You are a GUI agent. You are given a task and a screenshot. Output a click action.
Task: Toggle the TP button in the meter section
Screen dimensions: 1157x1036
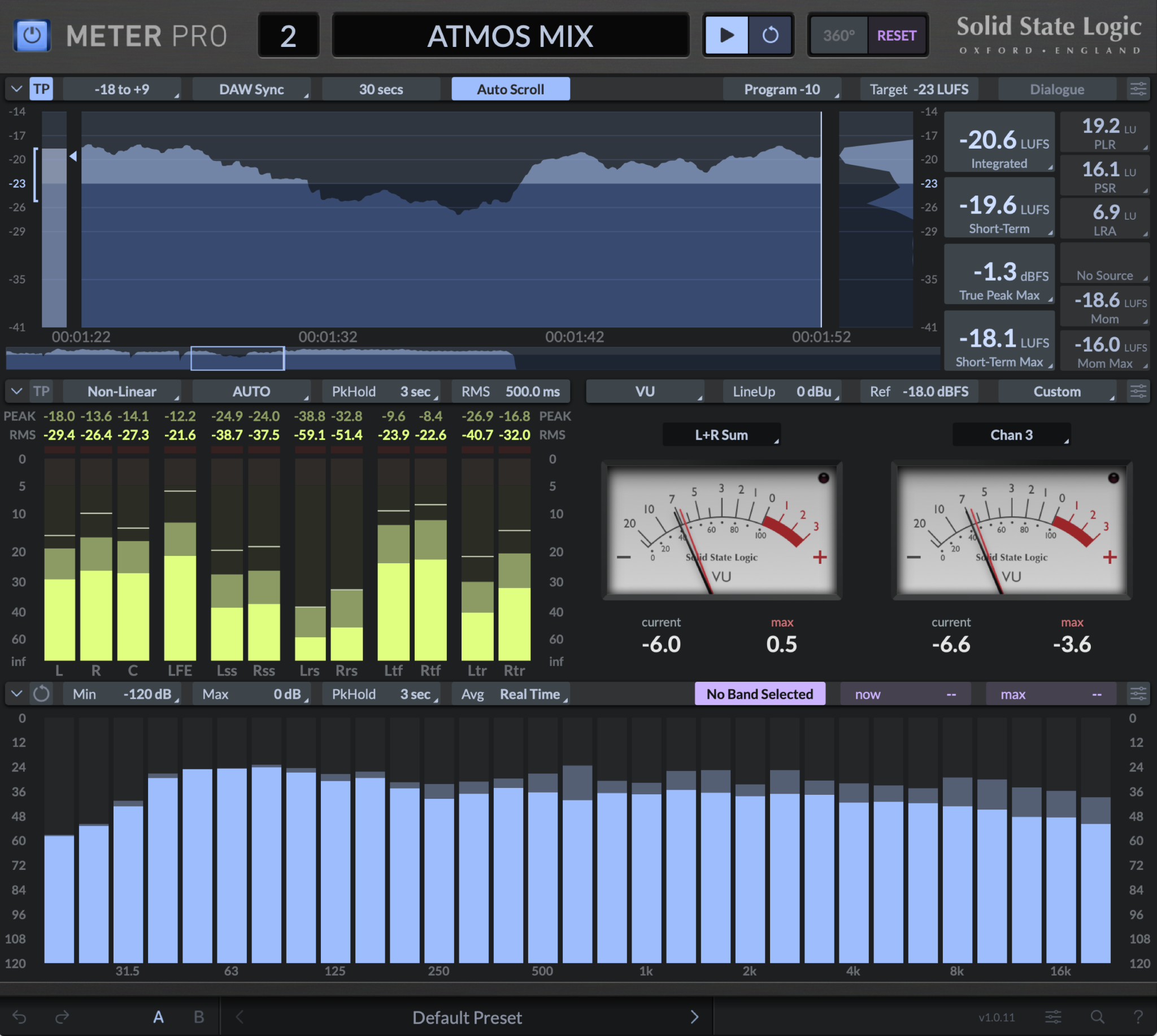pos(42,391)
